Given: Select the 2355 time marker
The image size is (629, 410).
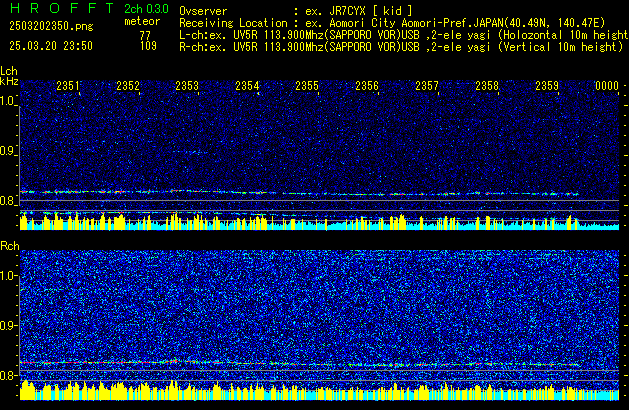Looking at the screenshot, I should point(307,85).
